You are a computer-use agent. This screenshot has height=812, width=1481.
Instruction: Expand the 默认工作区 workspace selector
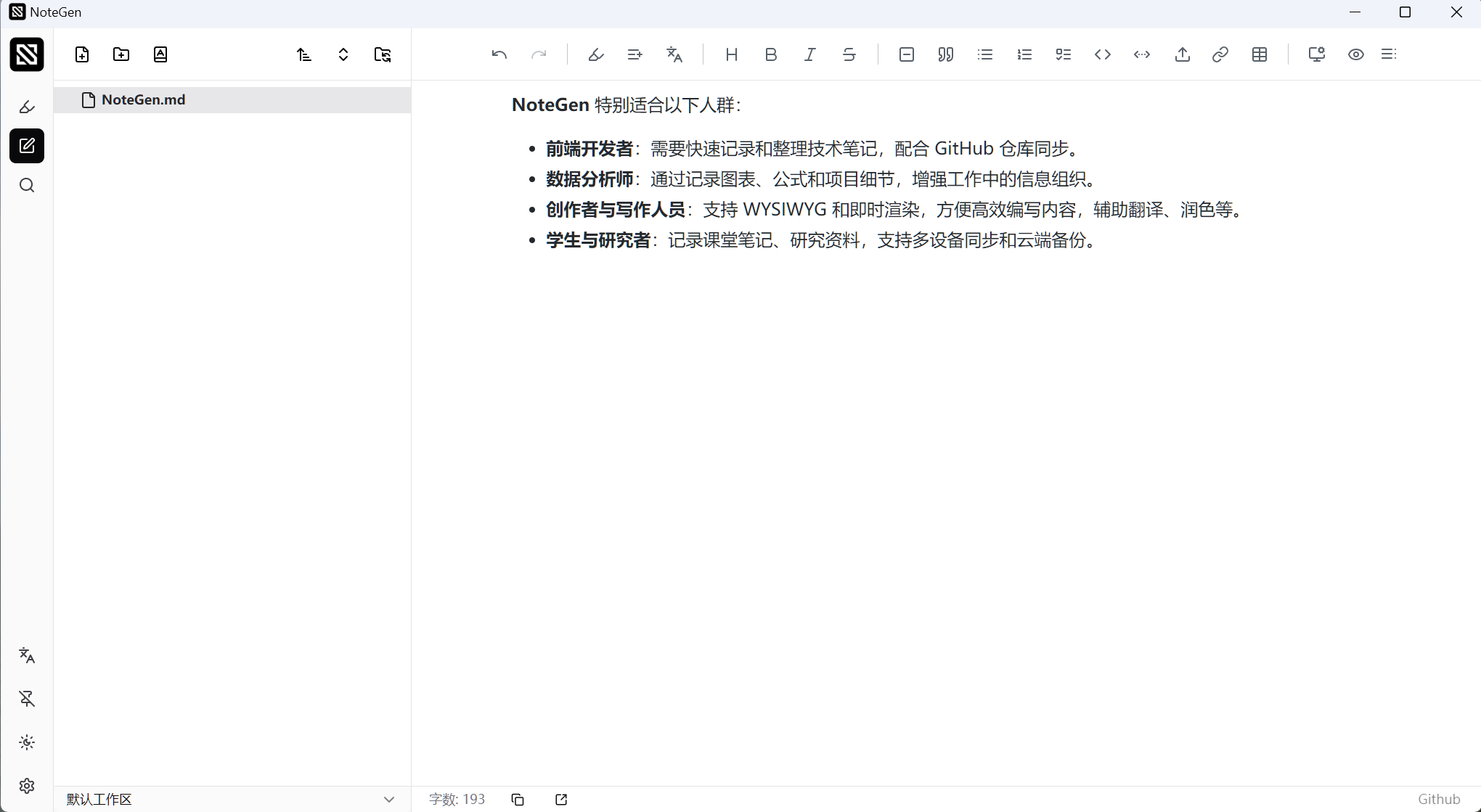pos(232,799)
